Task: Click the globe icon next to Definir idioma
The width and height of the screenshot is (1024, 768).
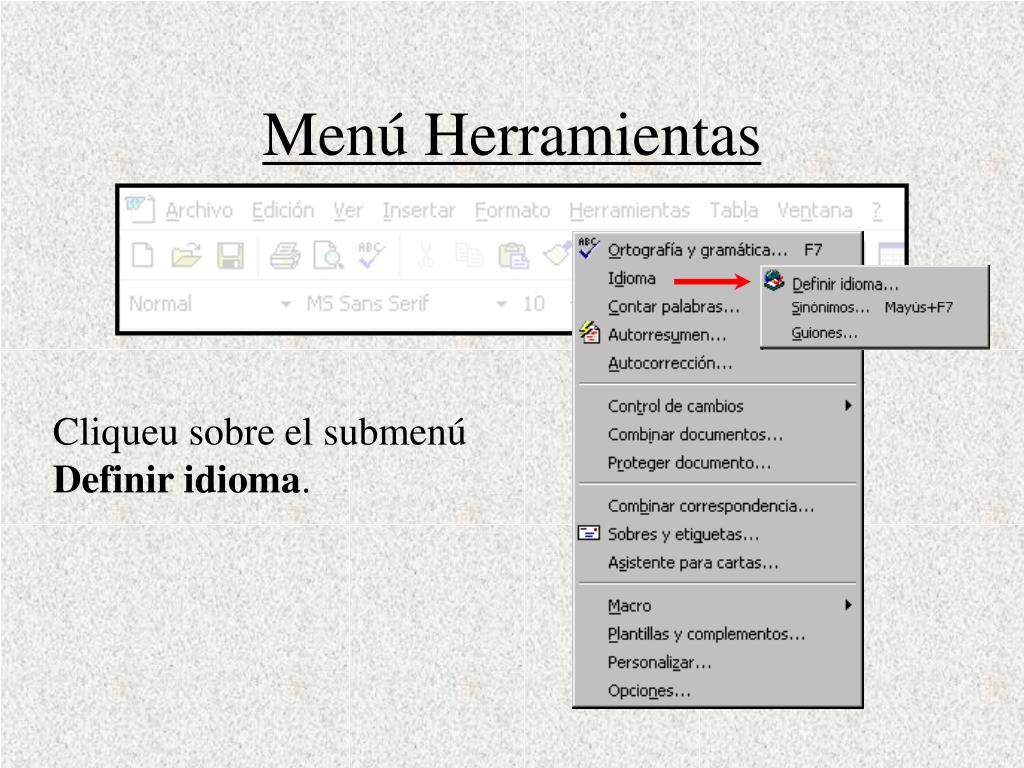Action: pos(774,281)
